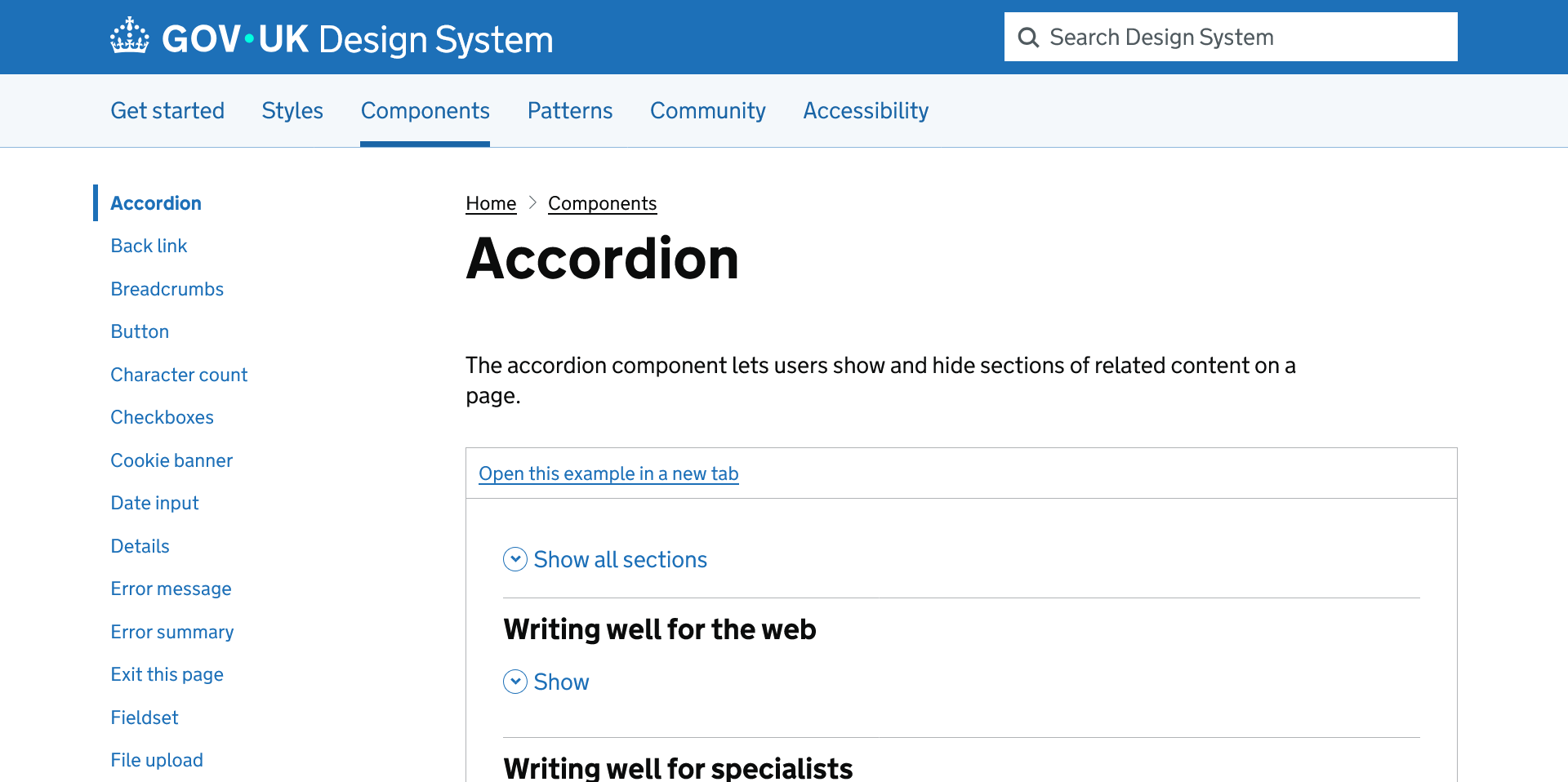Go to Home via breadcrumb
Image resolution: width=1568 pixels, height=782 pixels.
pos(490,202)
